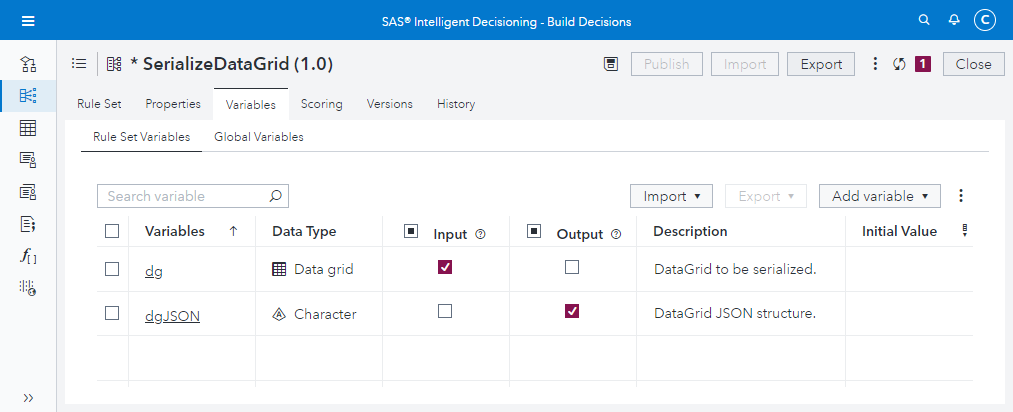1013x412 pixels.
Task: Sort by the Variables column header
Action: point(175,231)
